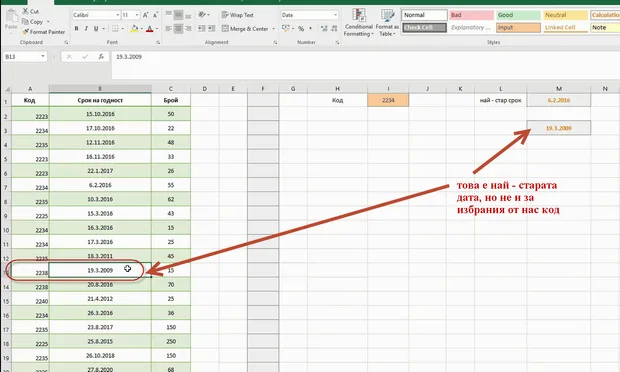Increase font size with the larger A icon
Viewport: 620px width, 372px height.
tap(146, 15)
